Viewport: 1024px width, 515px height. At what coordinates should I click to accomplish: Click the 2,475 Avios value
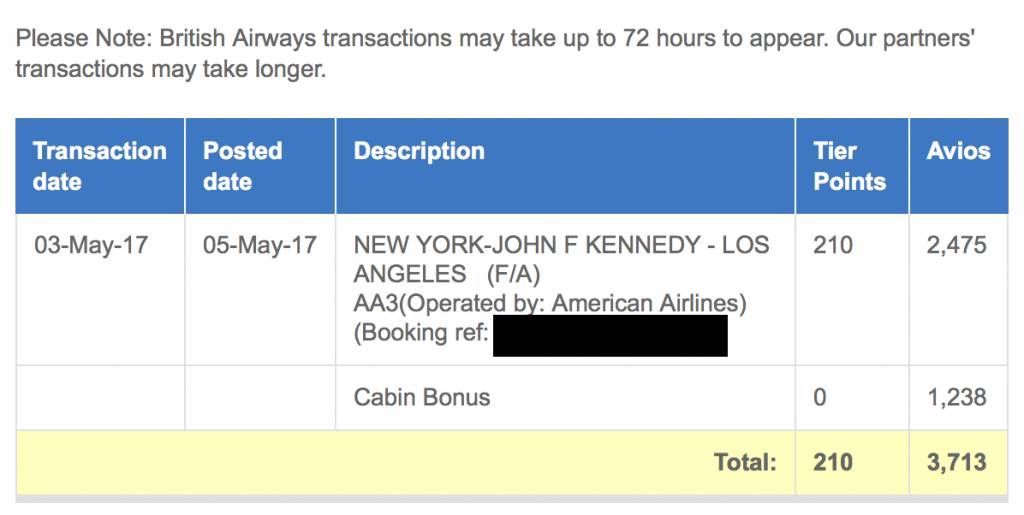point(956,245)
